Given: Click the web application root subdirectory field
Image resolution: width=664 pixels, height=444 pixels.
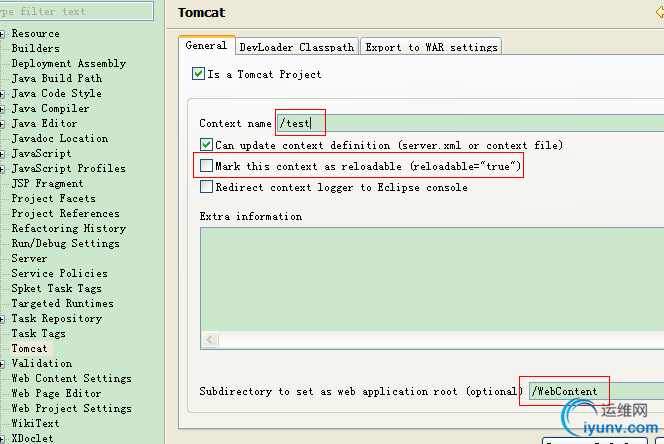Looking at the screenshot, I should coord(596,391).
